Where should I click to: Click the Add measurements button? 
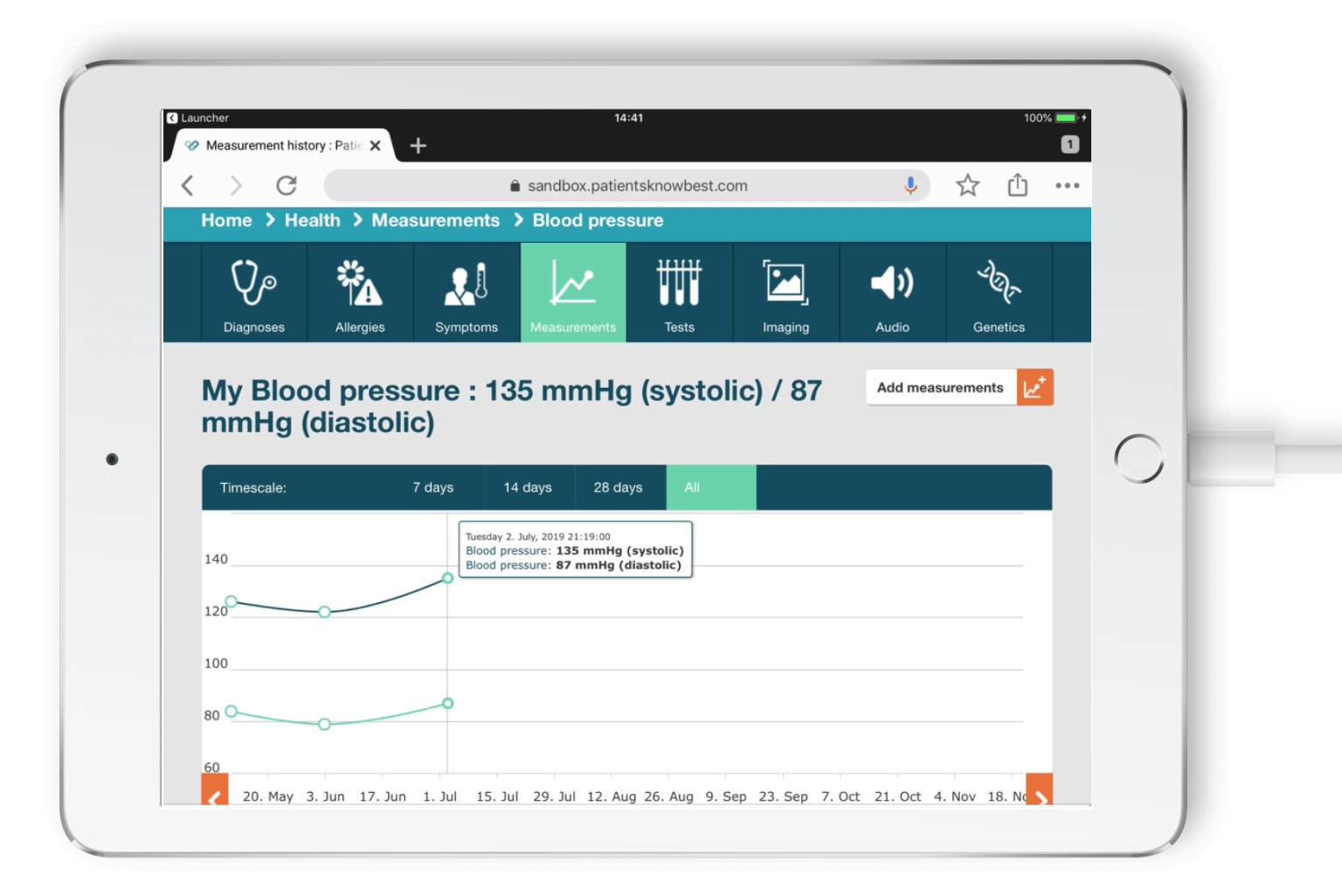point(958,388)
